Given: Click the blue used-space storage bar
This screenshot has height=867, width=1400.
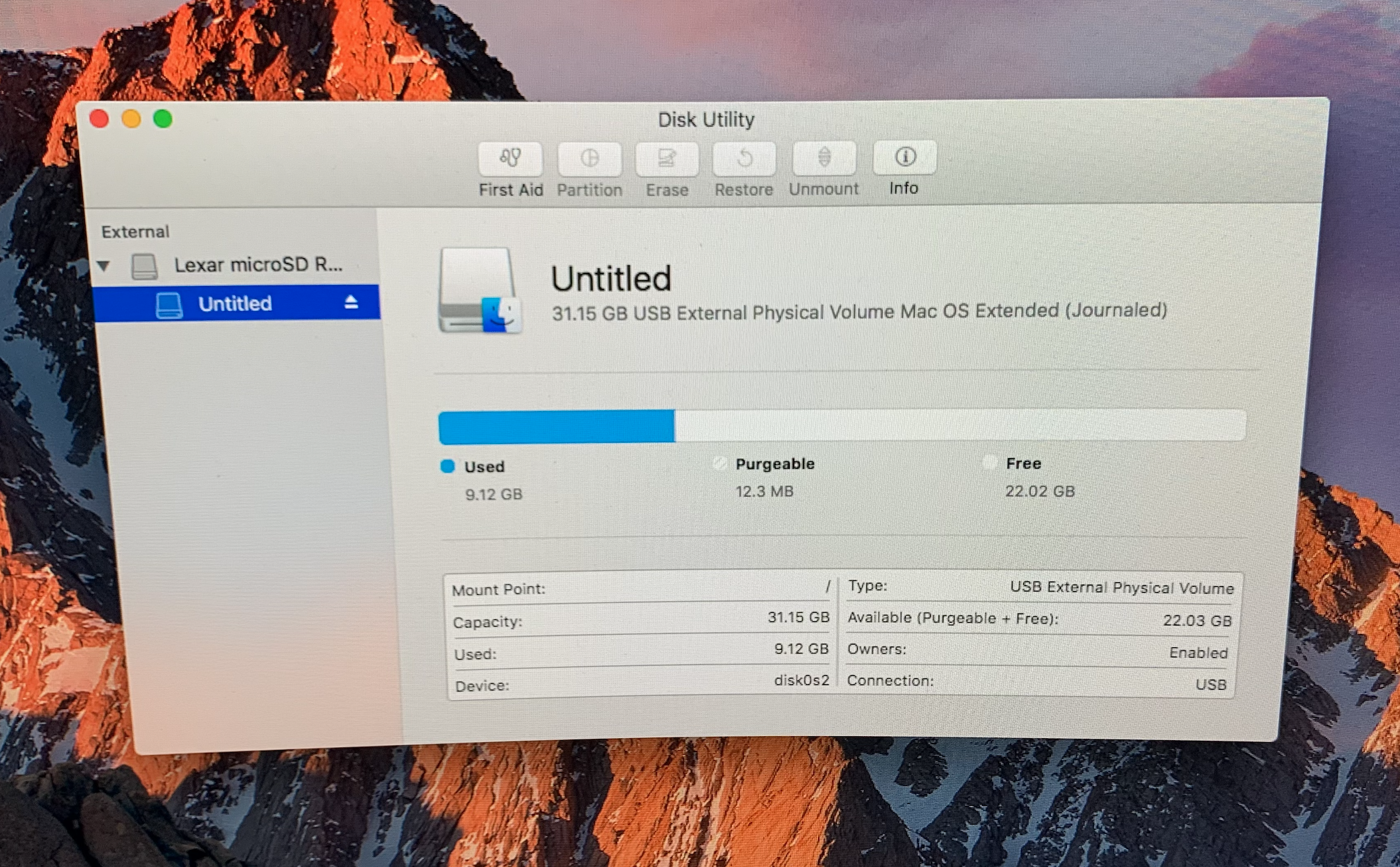Looking at the screenshot, I should tap(556, 426).
